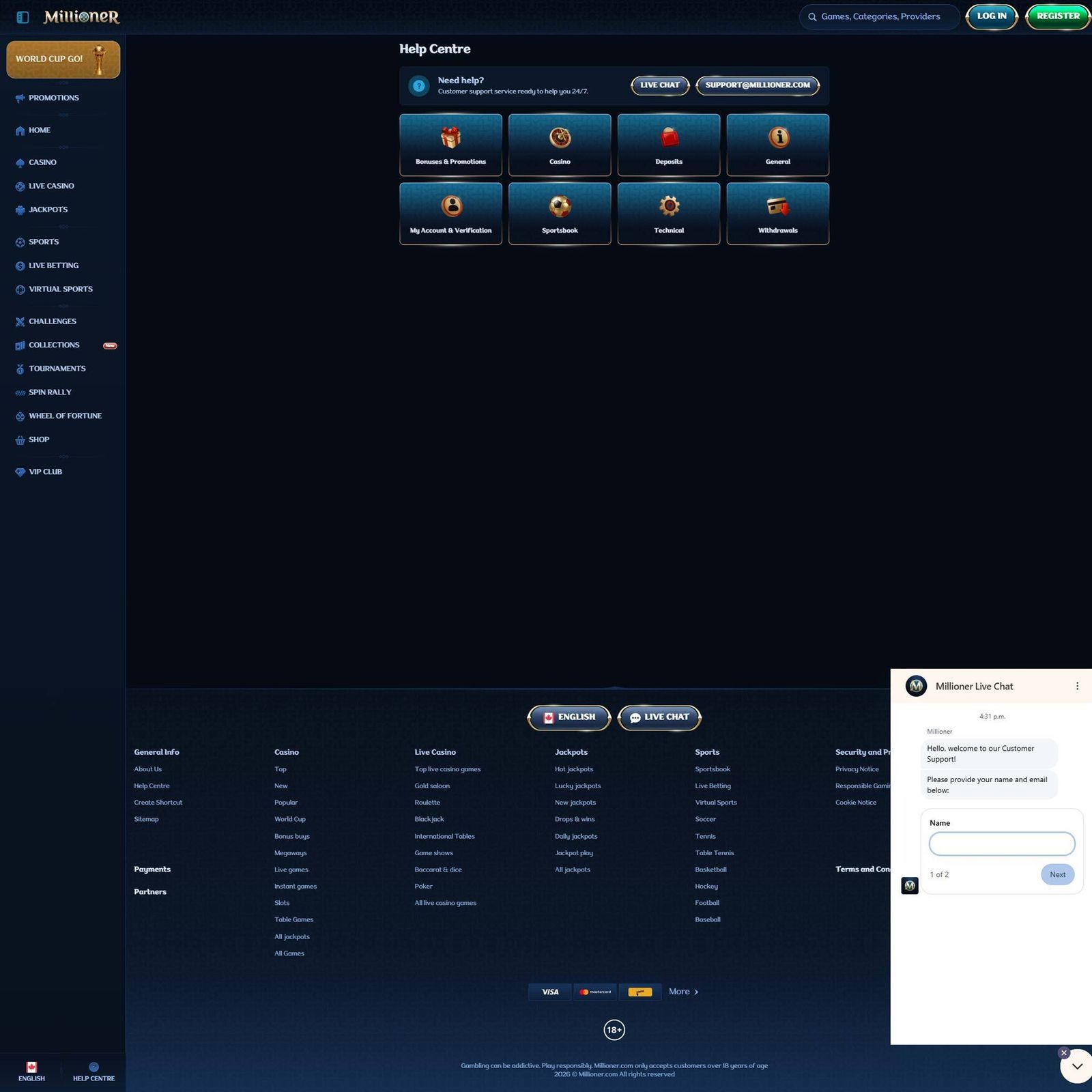
Task: Open the Technical gear card
Action: tap(669, 214)
